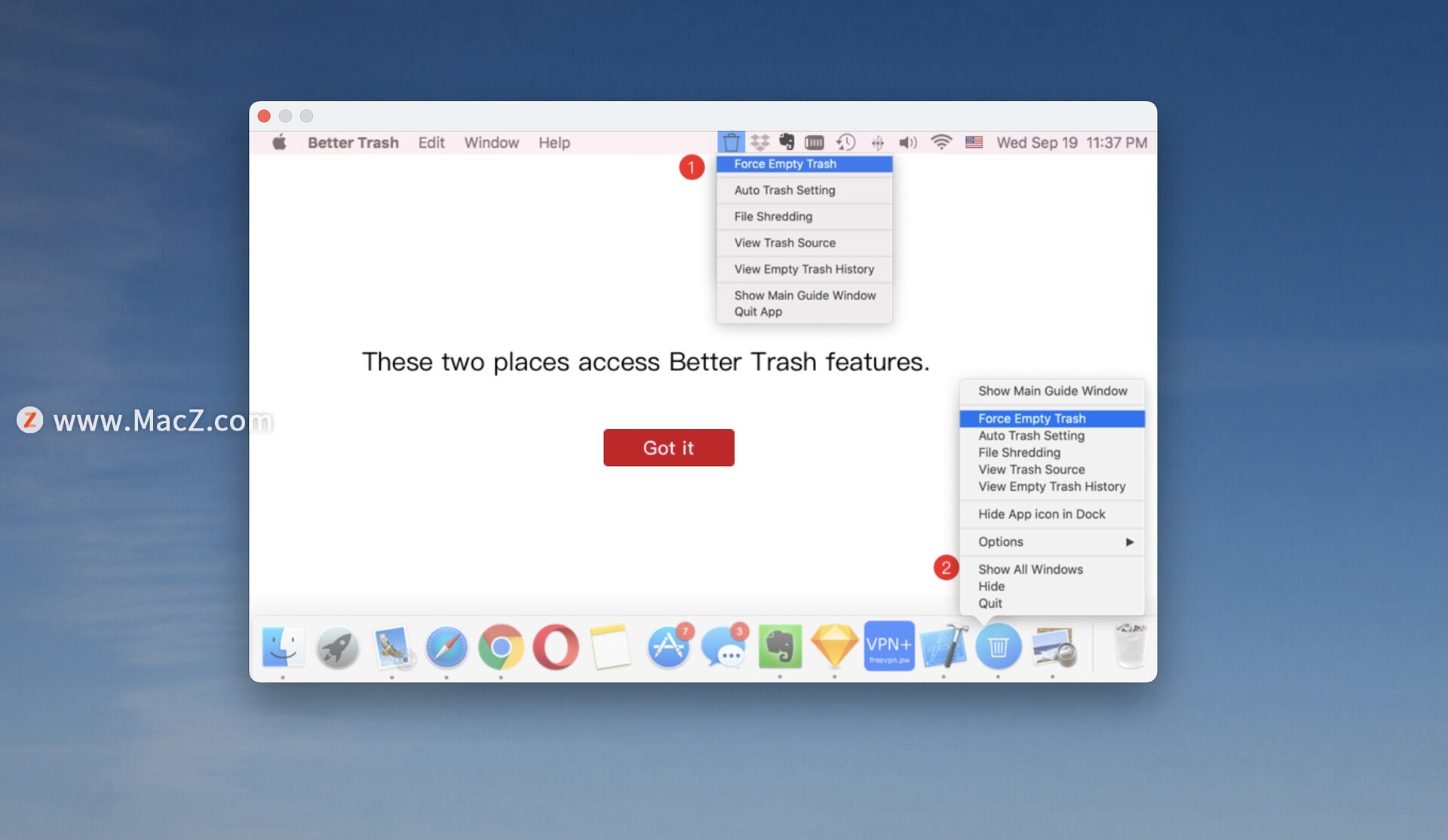Choose Force Empty Trash in menu bar dropdown
The image size is (1448, 840).
[804, 164]
